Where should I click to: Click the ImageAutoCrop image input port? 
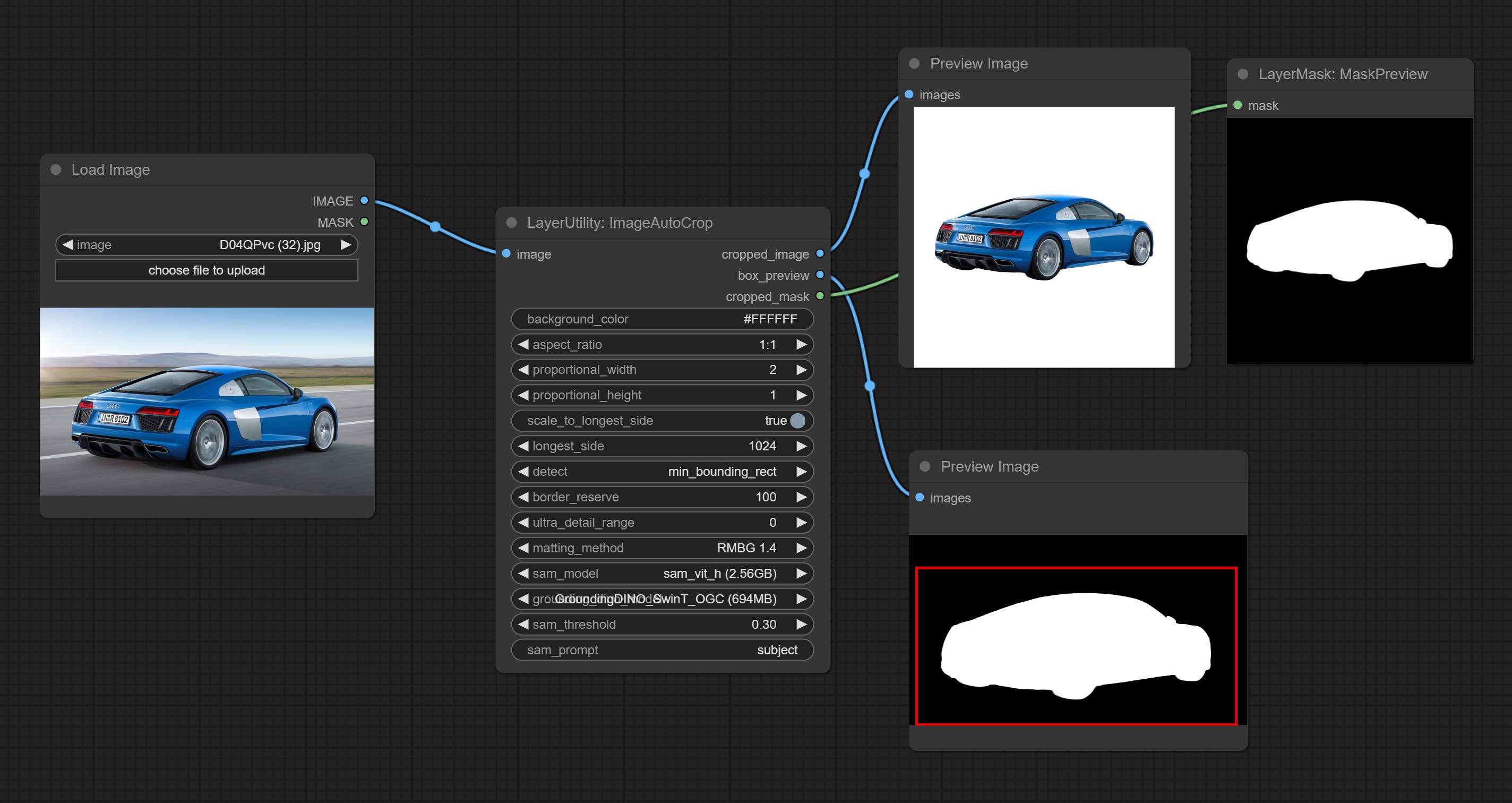coord(506,253)
